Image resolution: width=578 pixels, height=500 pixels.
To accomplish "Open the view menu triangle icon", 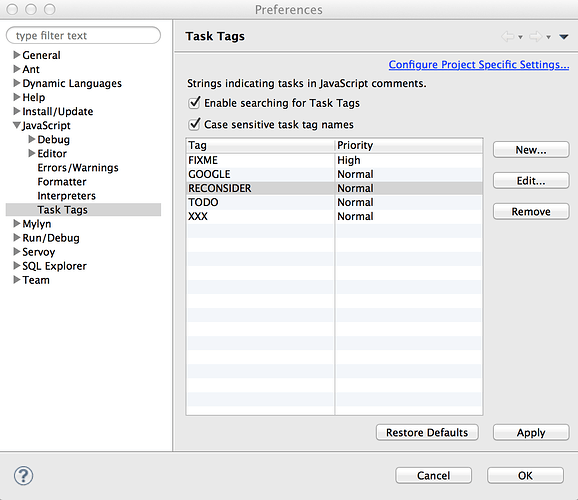I will click(563, 37).
